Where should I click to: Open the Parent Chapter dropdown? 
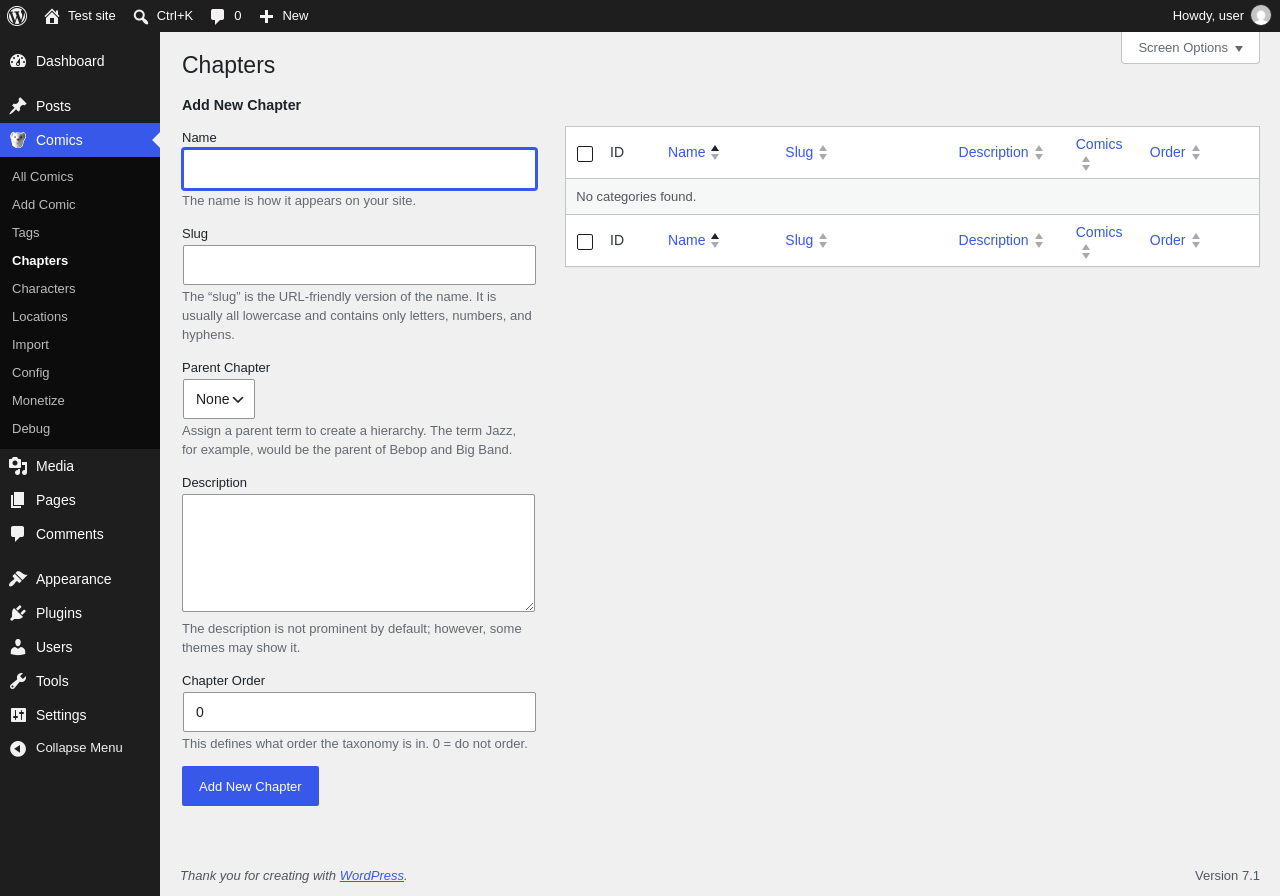(219, 399)
